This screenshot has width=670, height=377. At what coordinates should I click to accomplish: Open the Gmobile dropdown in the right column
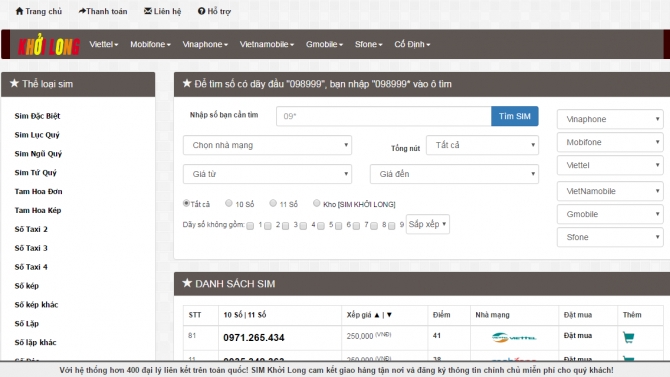tap(610, 215)
